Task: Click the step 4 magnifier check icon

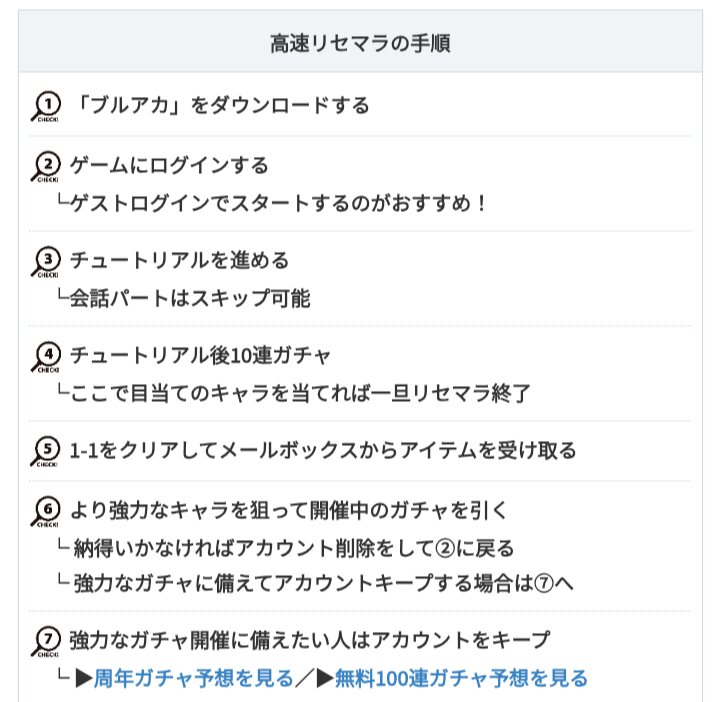Action: point(47,356)
